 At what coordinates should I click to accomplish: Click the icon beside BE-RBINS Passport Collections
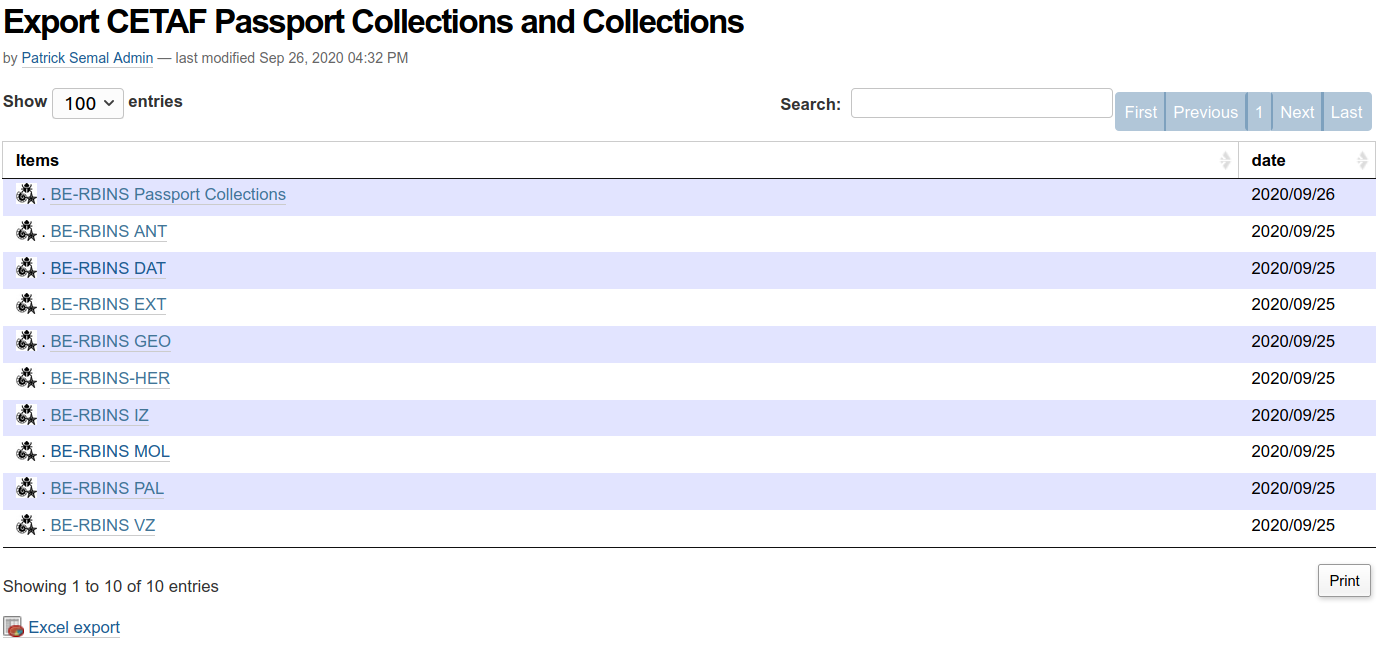tap(27, 194)
